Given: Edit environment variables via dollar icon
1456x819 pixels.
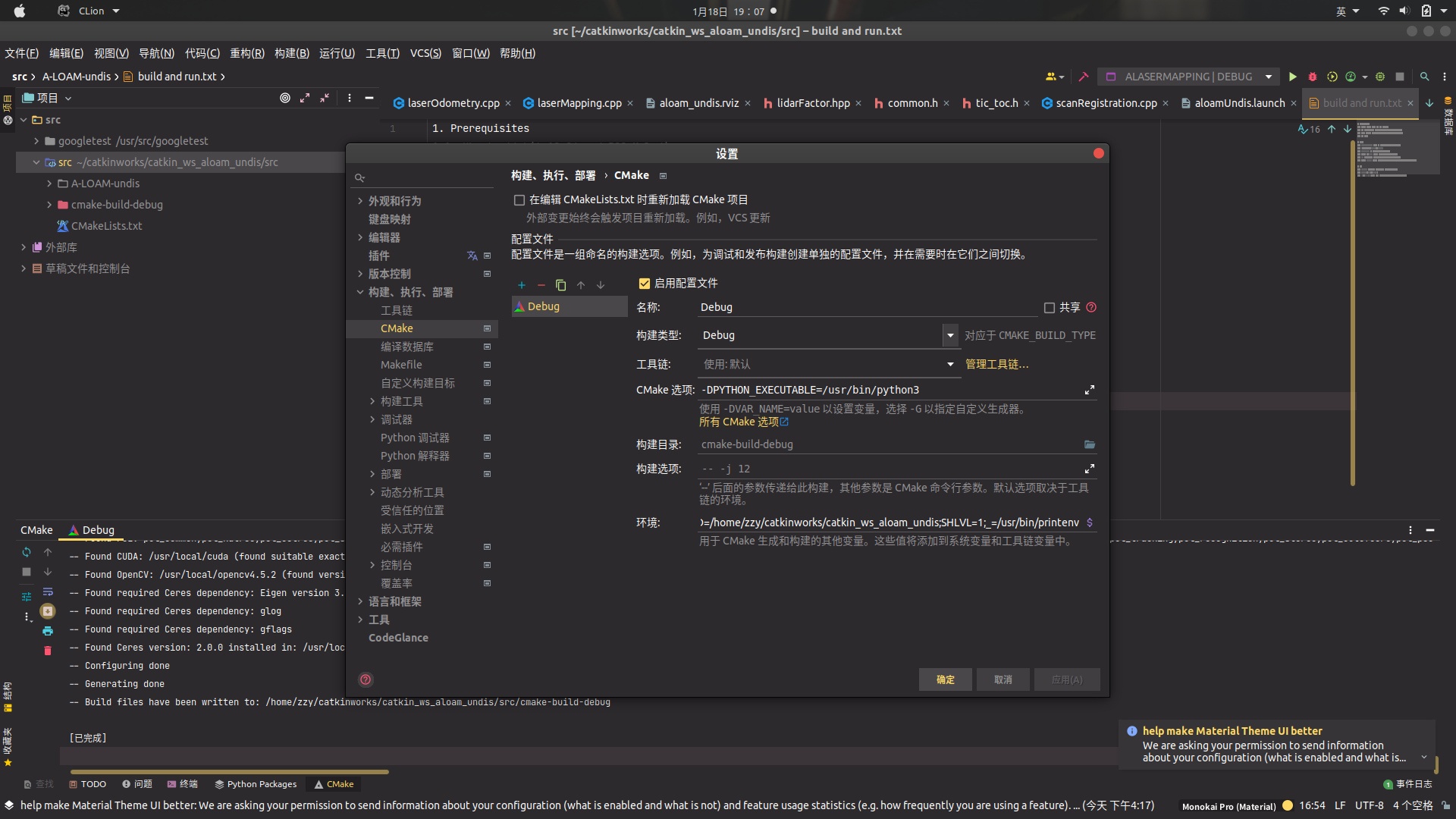Looking at the screenshot, I should pos(1090,522).
